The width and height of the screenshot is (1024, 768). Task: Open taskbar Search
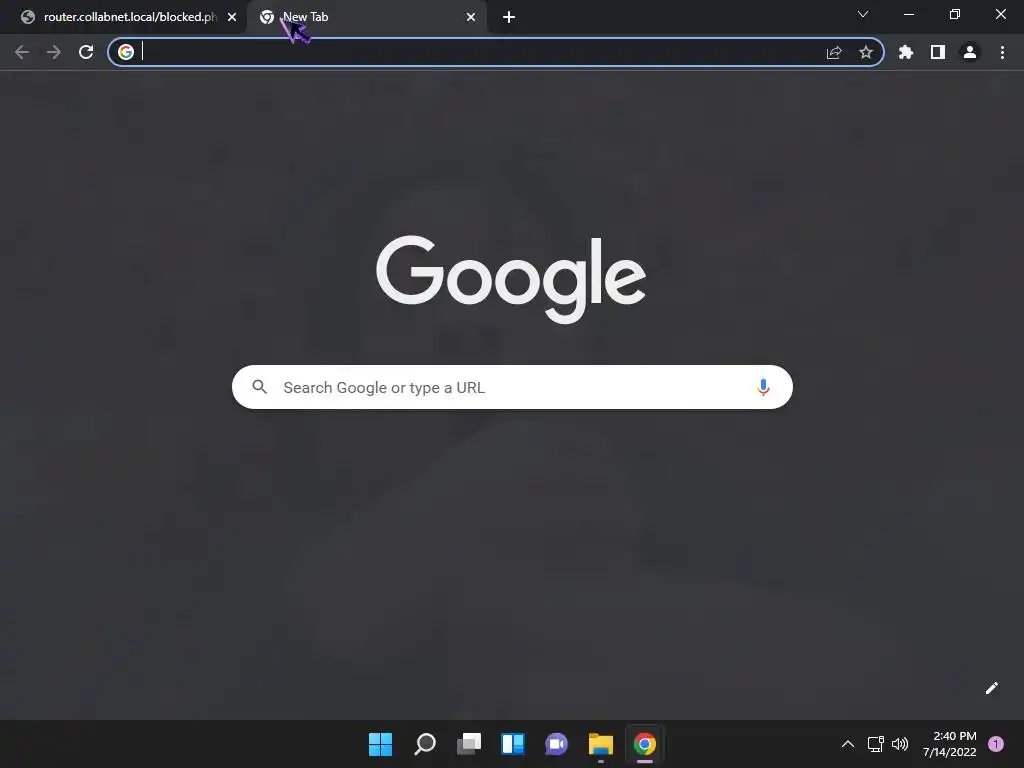[424, 744]
